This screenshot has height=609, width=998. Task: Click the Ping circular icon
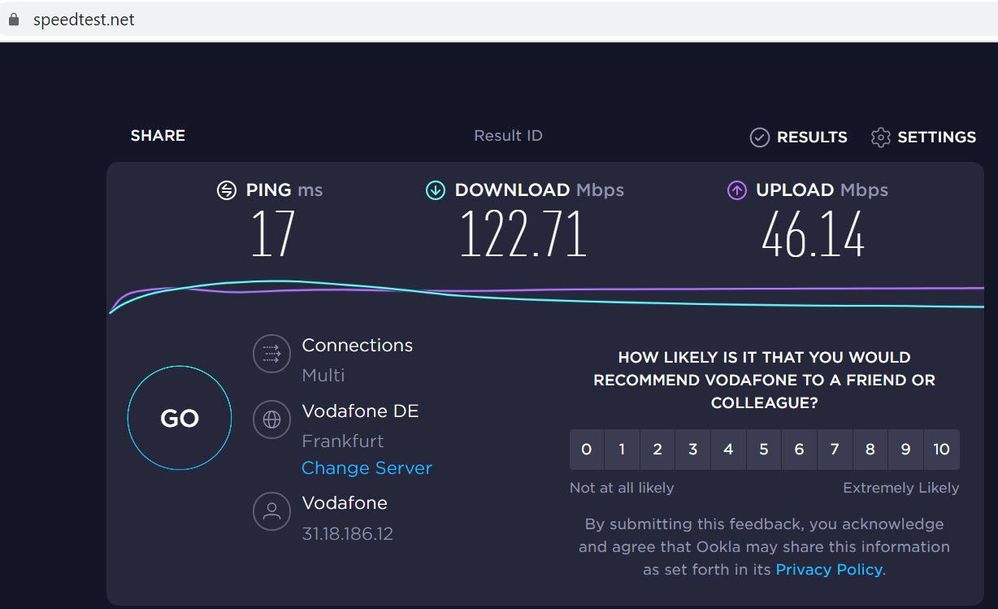[227, 190]
